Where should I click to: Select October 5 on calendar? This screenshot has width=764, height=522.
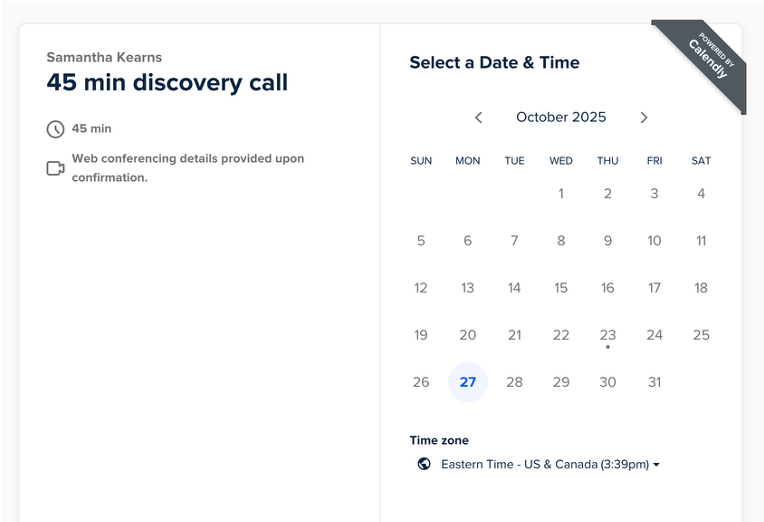click(x=421, y=241)
